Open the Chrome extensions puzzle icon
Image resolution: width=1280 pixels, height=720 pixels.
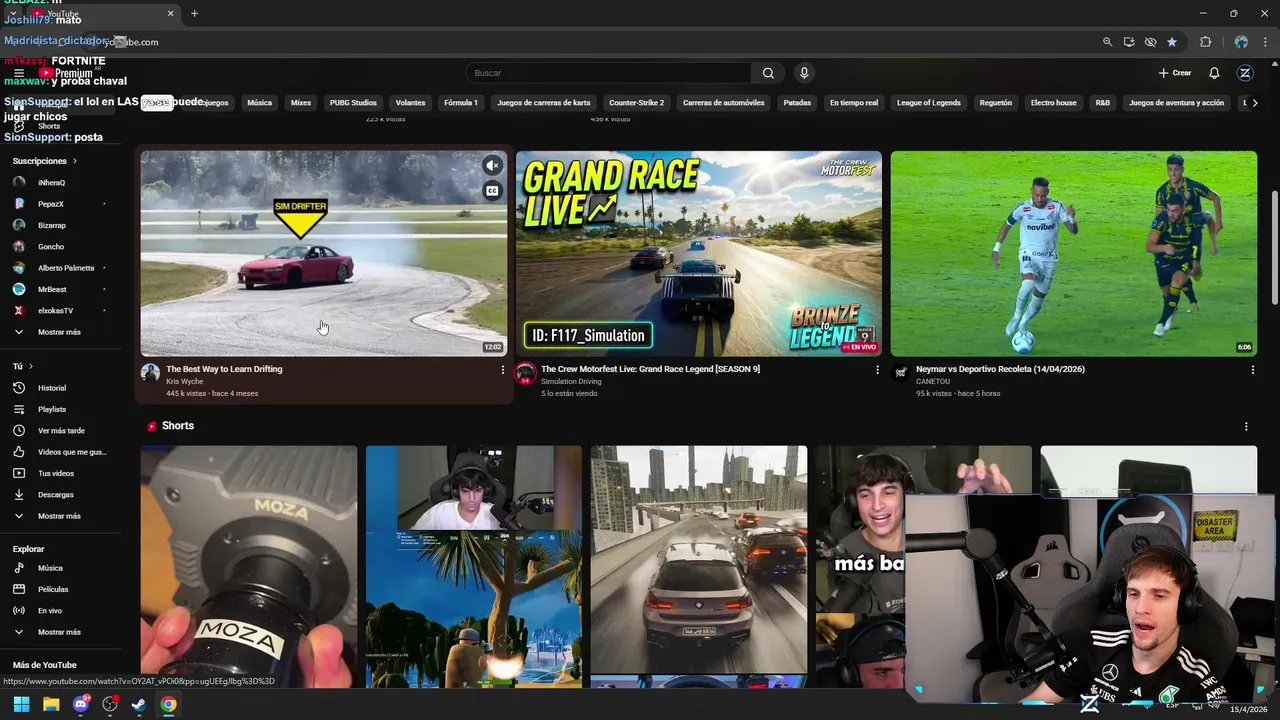(1205, 42)
